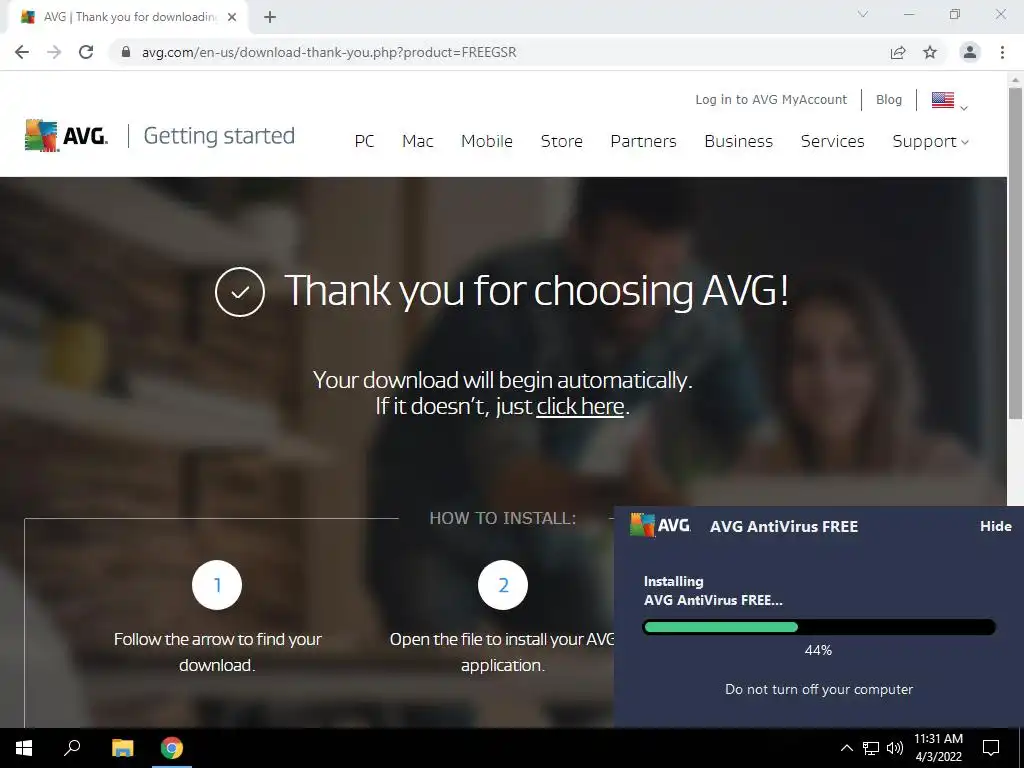Viewport: 1024px width, 768px height.
Task: Click the HOW TO INSTALL heading
Action: pyautogui.click(x=503, y=519)
